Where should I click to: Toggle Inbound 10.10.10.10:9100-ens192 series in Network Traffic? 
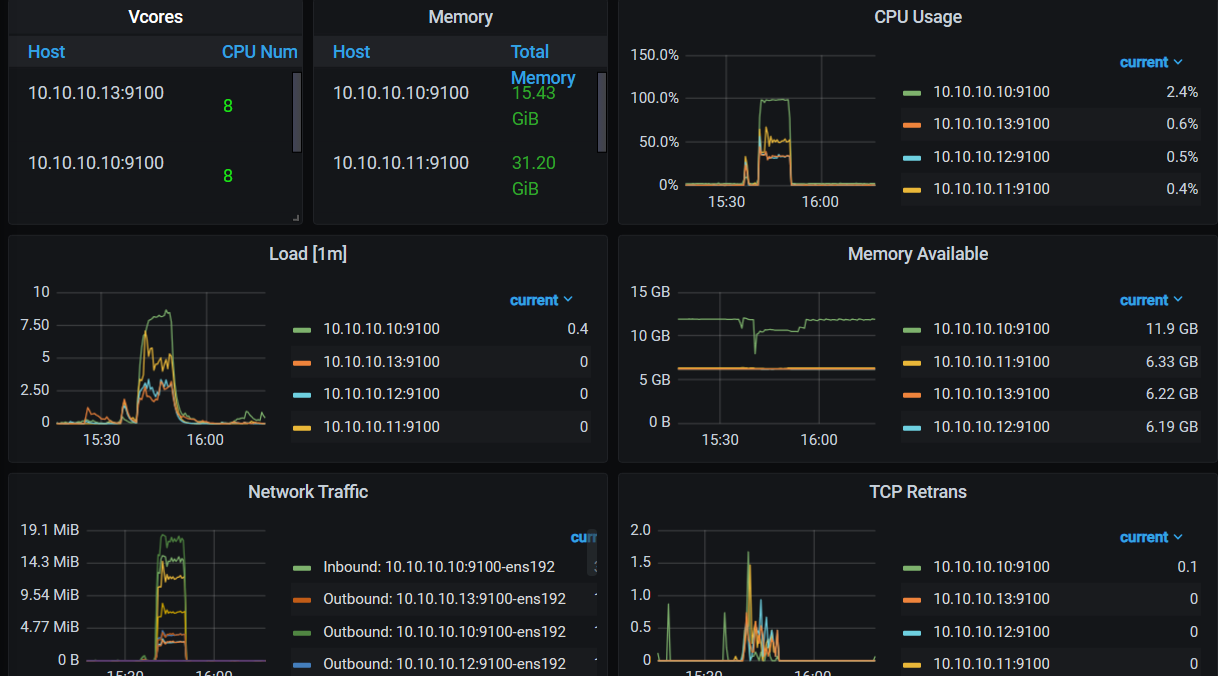438,567
